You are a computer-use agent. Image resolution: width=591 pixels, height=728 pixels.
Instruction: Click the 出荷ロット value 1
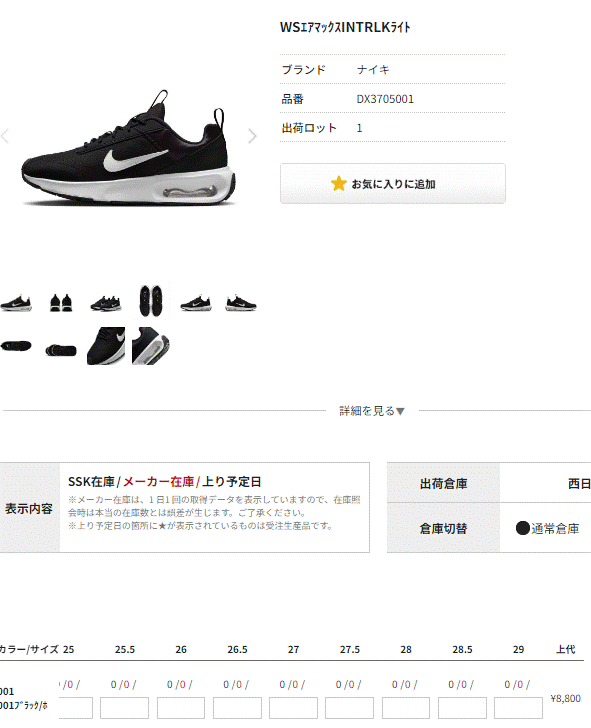(x=359, y=128)
